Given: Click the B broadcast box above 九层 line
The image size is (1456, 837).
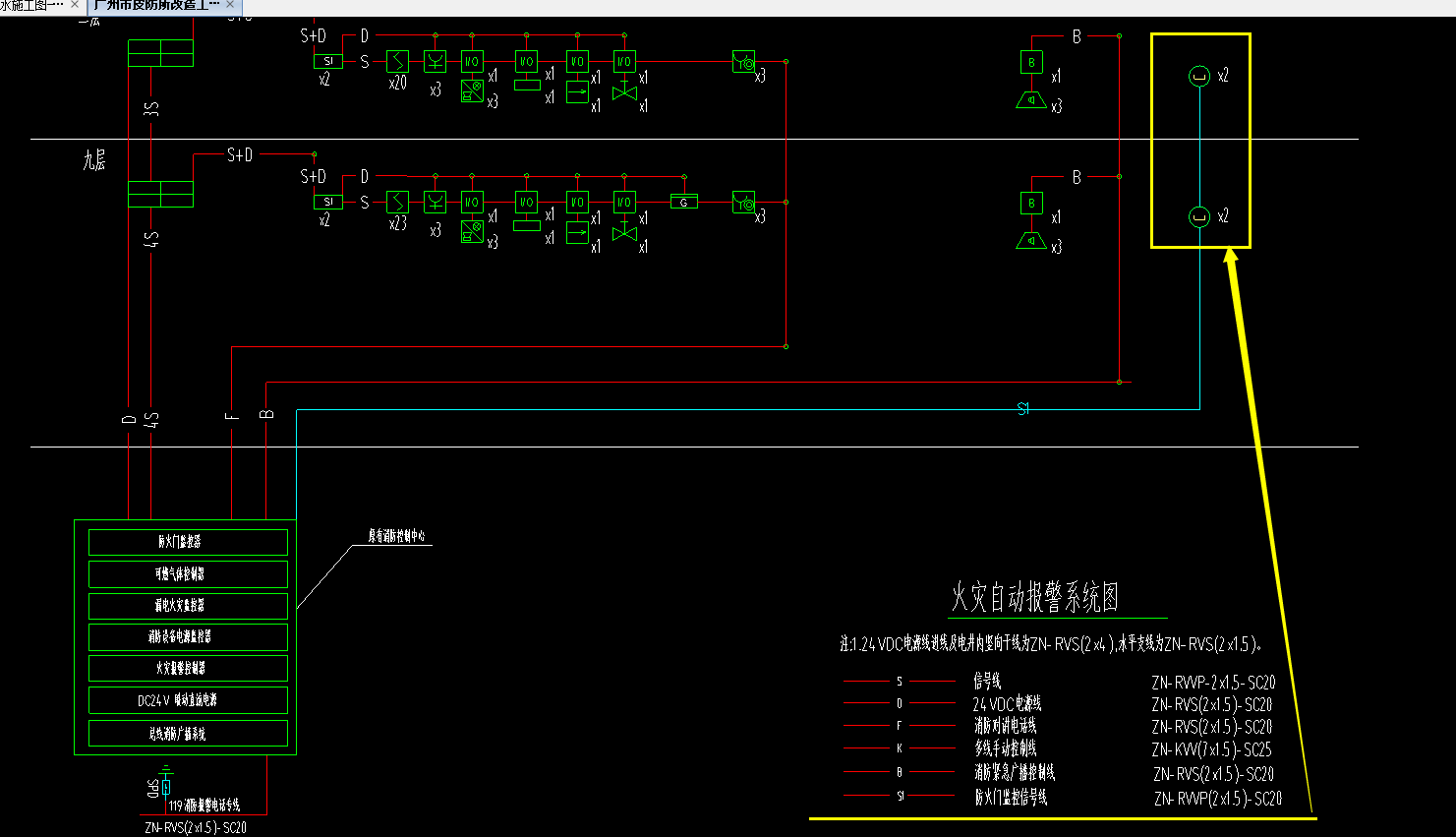Looking at the screenshot, I should coord(1031,62).
